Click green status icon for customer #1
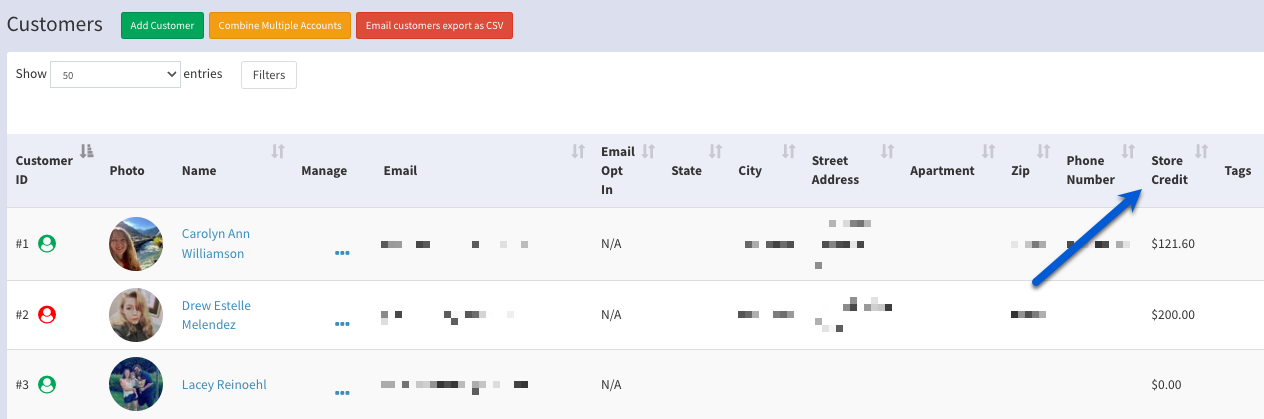Screen dimensions: 1264x419 coord(46,243)
